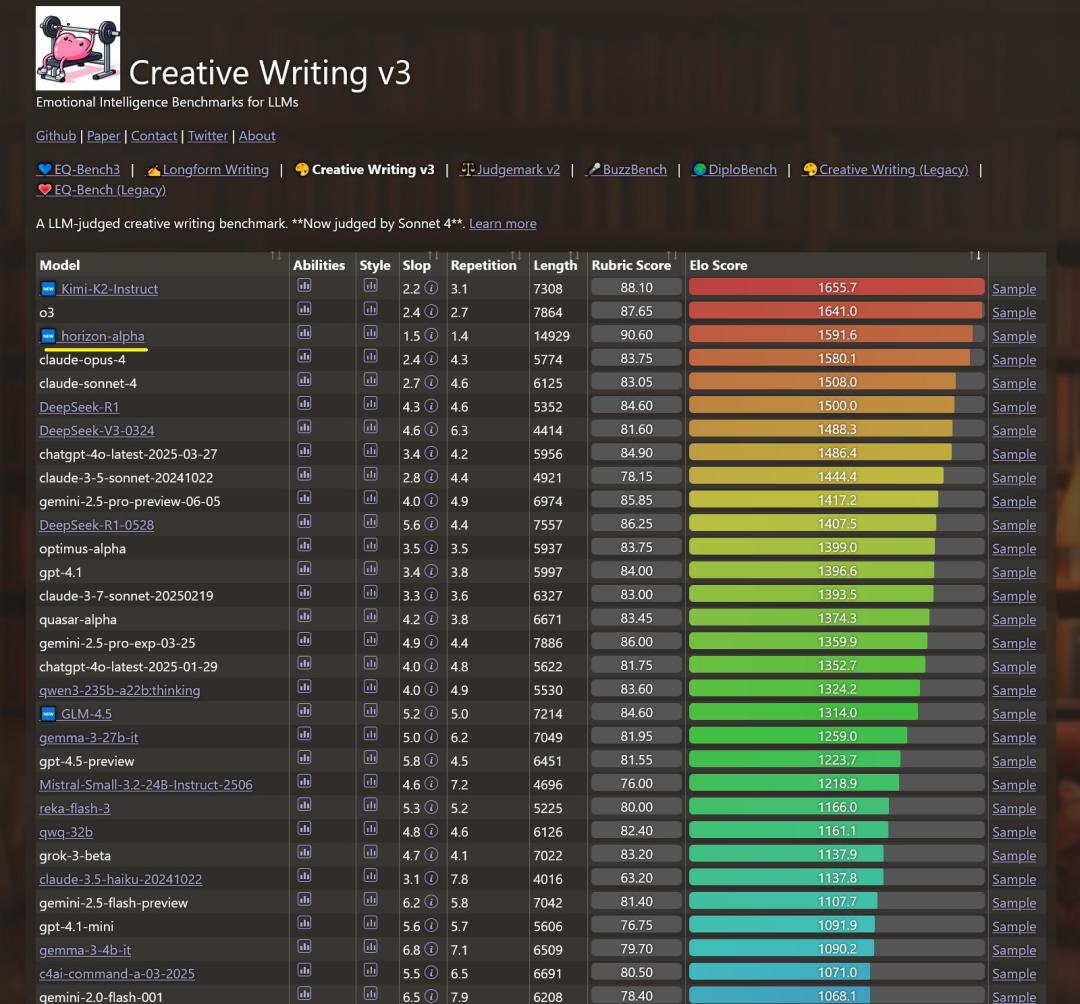Click the weightlifting brain logo image
1080x1004 pixels.
tap(78, 48)
